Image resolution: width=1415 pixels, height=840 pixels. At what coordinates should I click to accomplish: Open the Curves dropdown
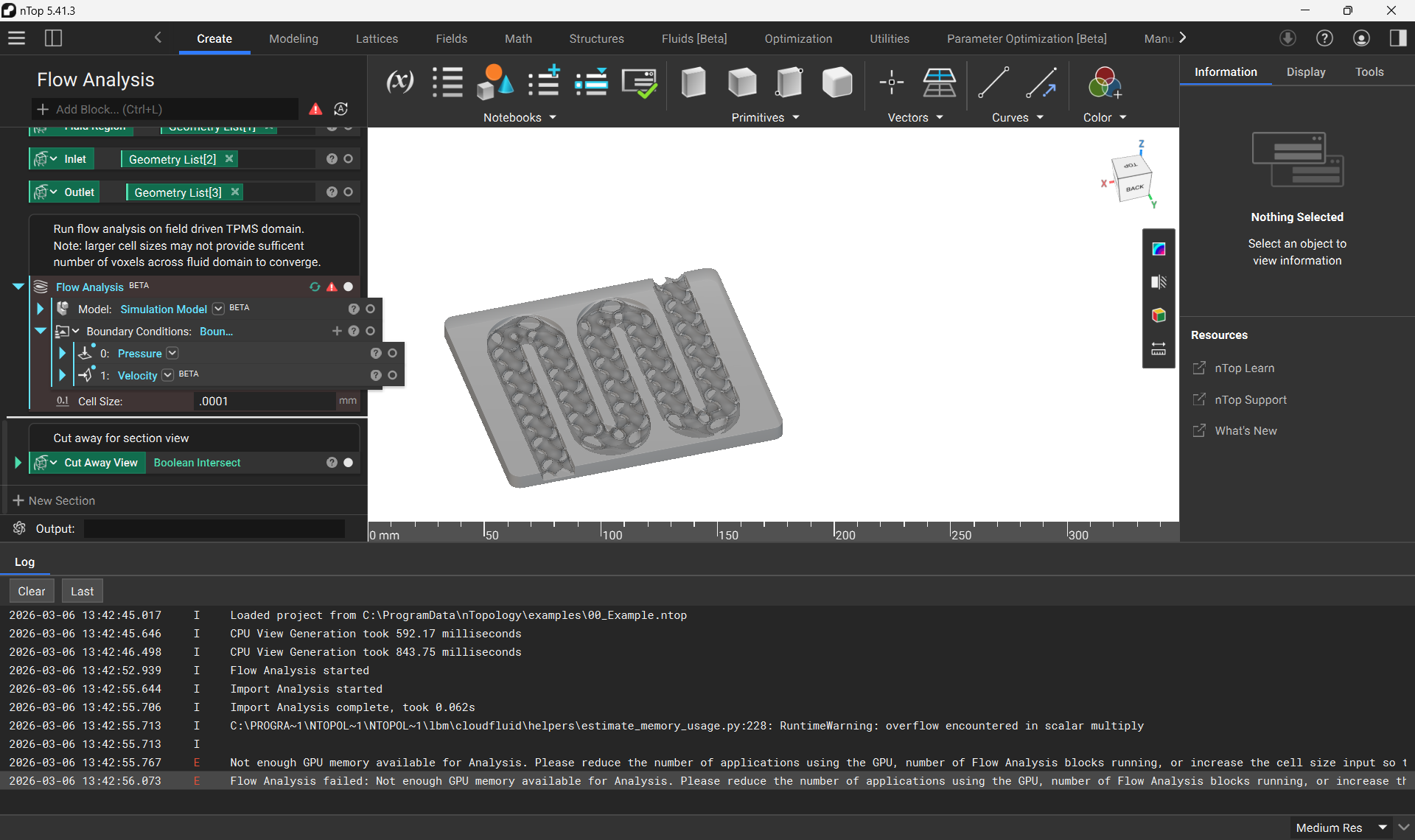click(1018, 117)
